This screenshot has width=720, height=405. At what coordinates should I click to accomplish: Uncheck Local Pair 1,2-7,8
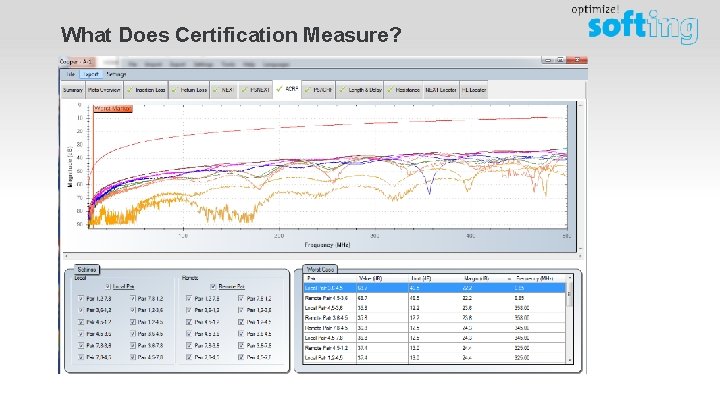81,298
